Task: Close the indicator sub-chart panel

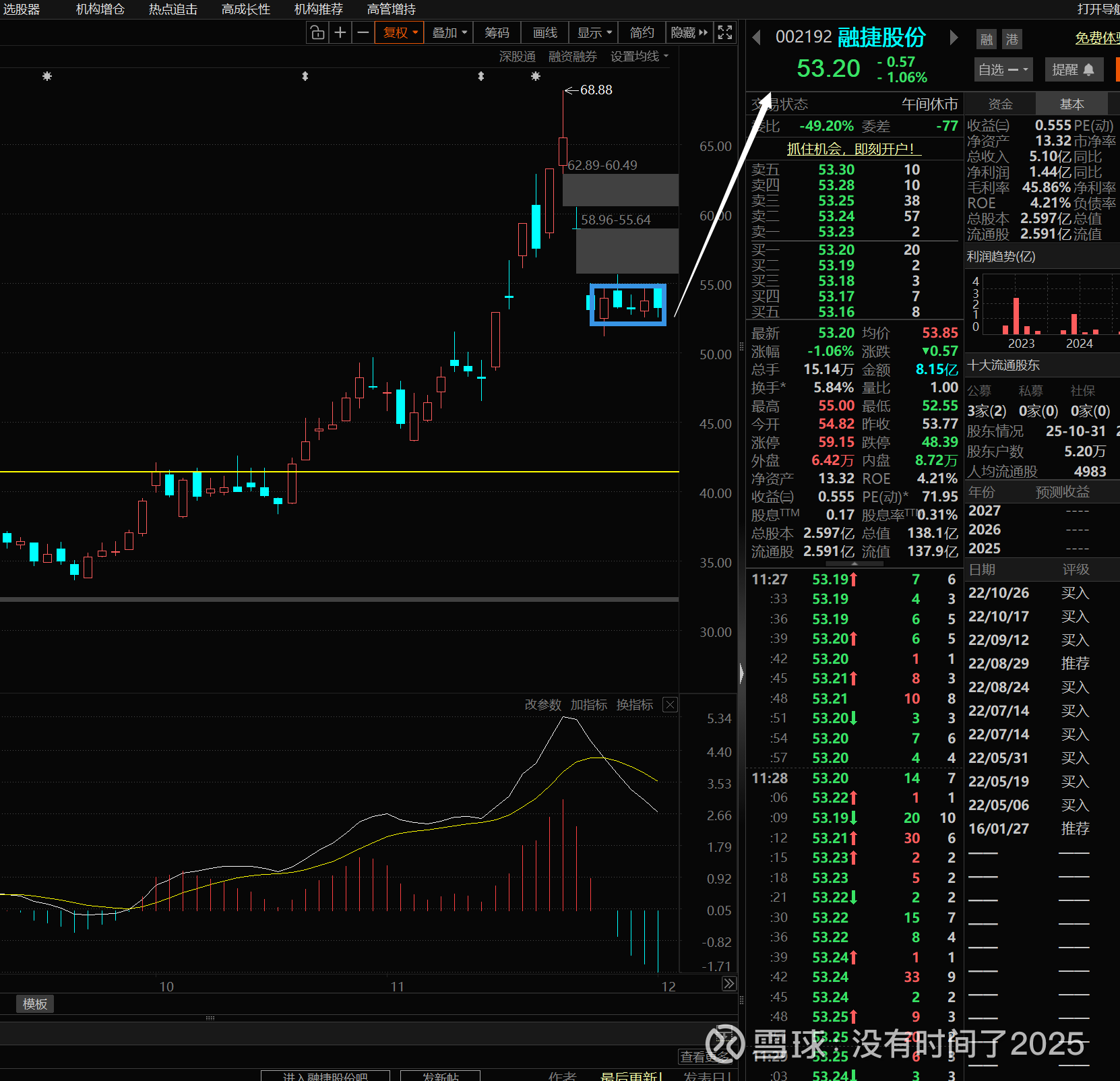Action: click(670, 705)
